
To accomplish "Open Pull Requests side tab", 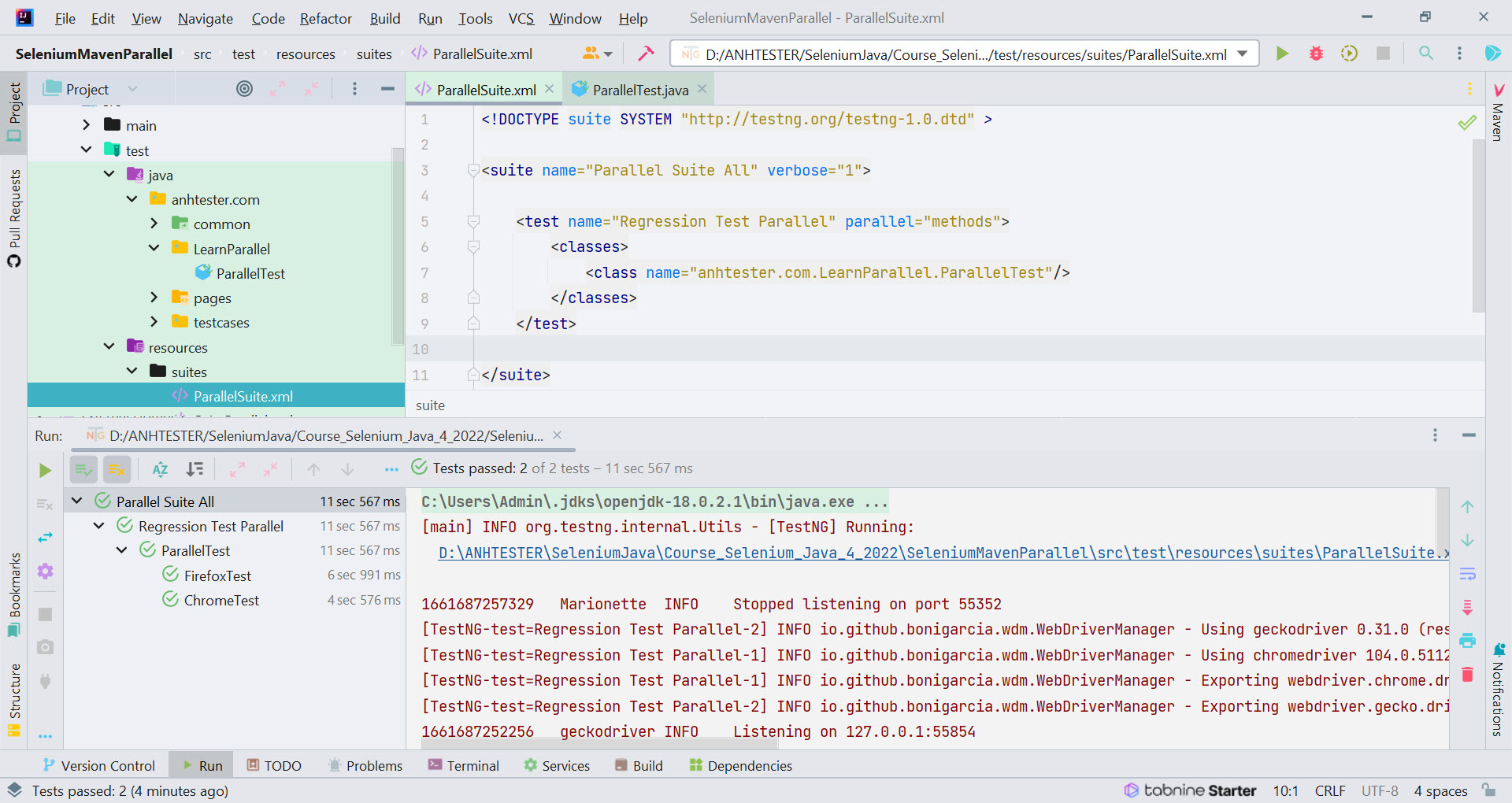I will pyautogui.click(x=14, y=218).
